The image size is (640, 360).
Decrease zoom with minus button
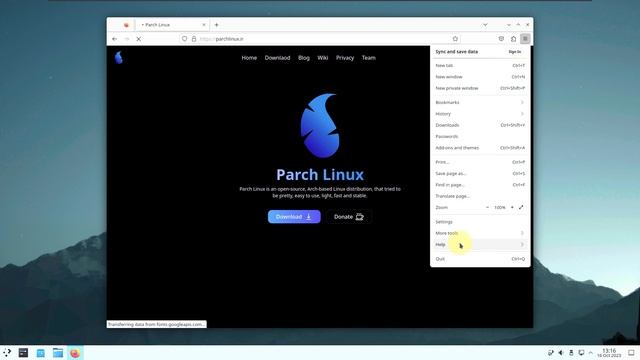click(487, 207)
